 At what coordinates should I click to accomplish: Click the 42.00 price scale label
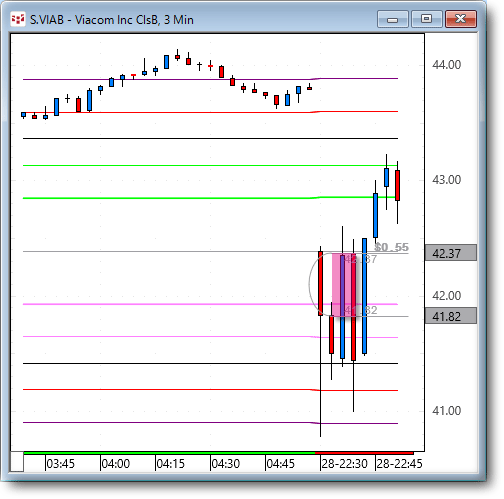(447, 295)
